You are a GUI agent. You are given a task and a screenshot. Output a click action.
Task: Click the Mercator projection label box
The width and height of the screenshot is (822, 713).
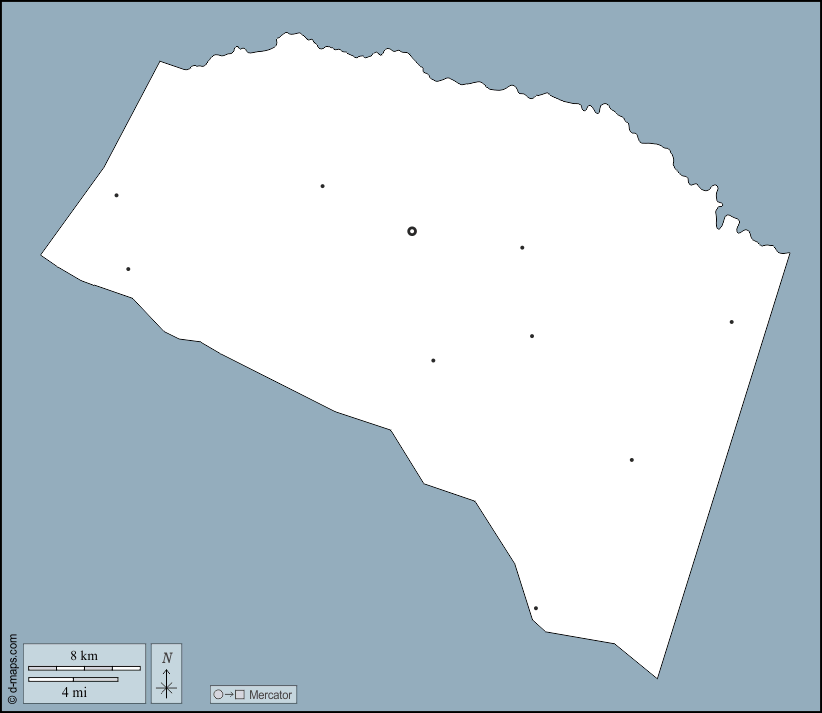point(253,695)
